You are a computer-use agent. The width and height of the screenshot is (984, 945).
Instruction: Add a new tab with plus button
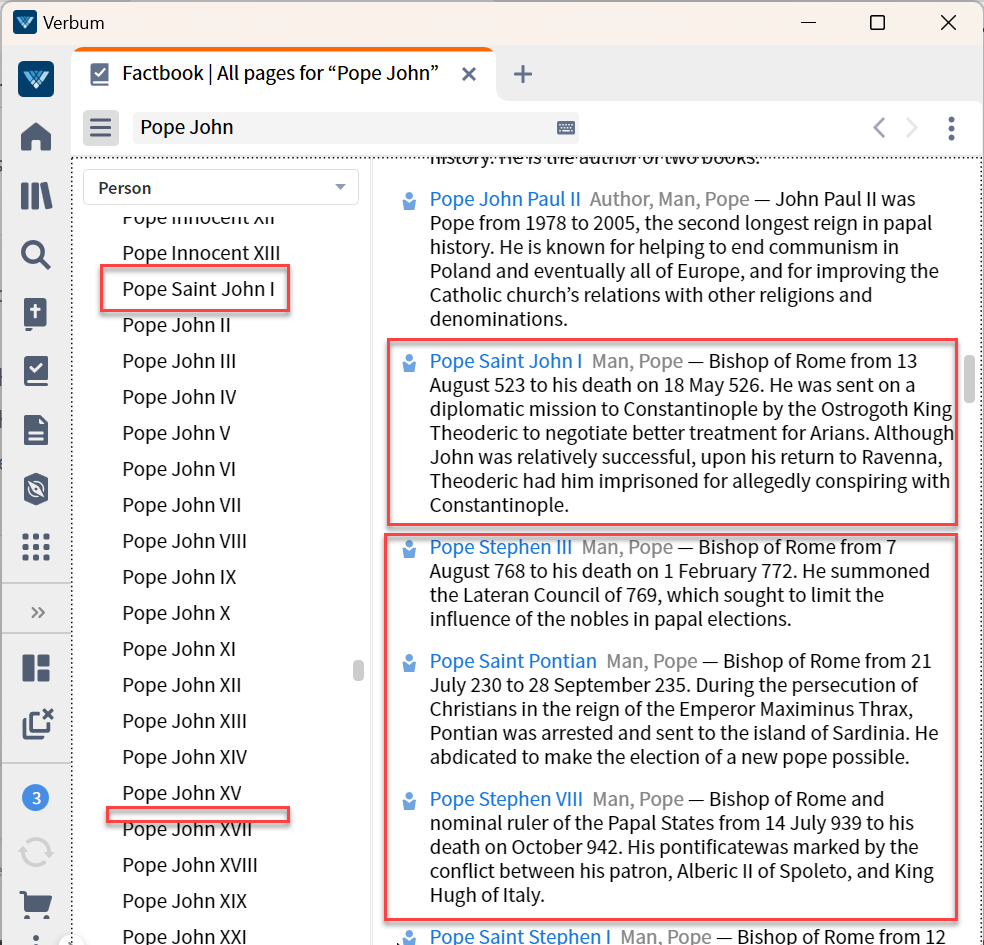(523, 74)
